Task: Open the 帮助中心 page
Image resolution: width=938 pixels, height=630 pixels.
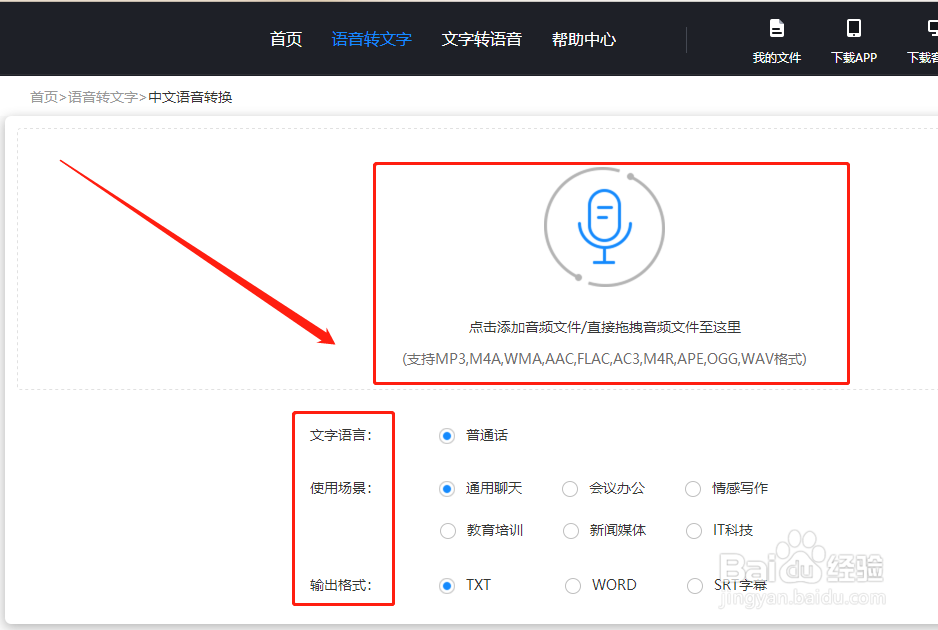Action: coord(584,39)
